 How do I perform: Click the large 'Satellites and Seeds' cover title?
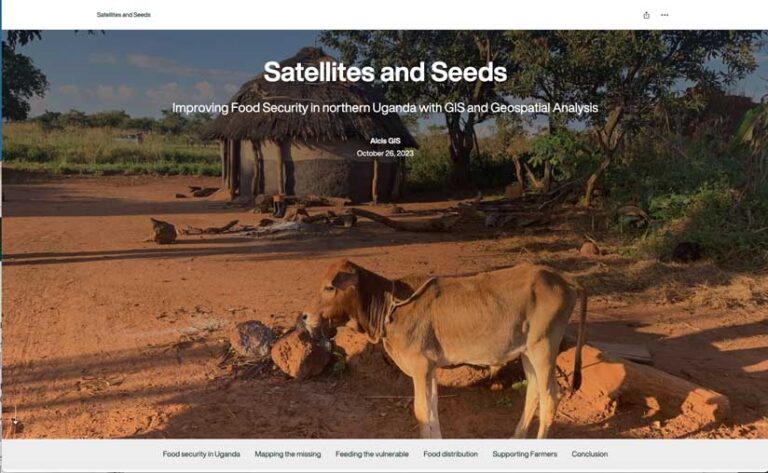[385, 72]
